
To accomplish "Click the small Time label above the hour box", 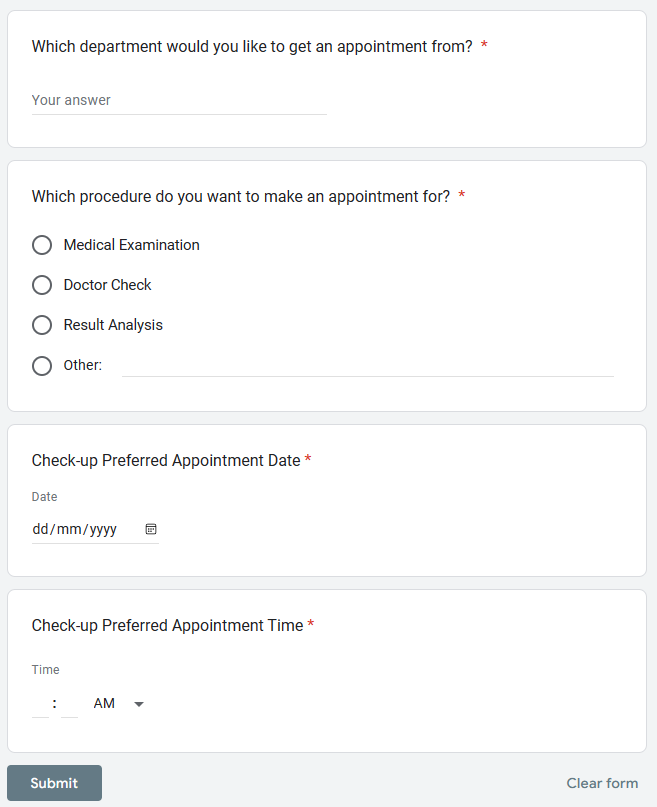I will click(46, 670).
